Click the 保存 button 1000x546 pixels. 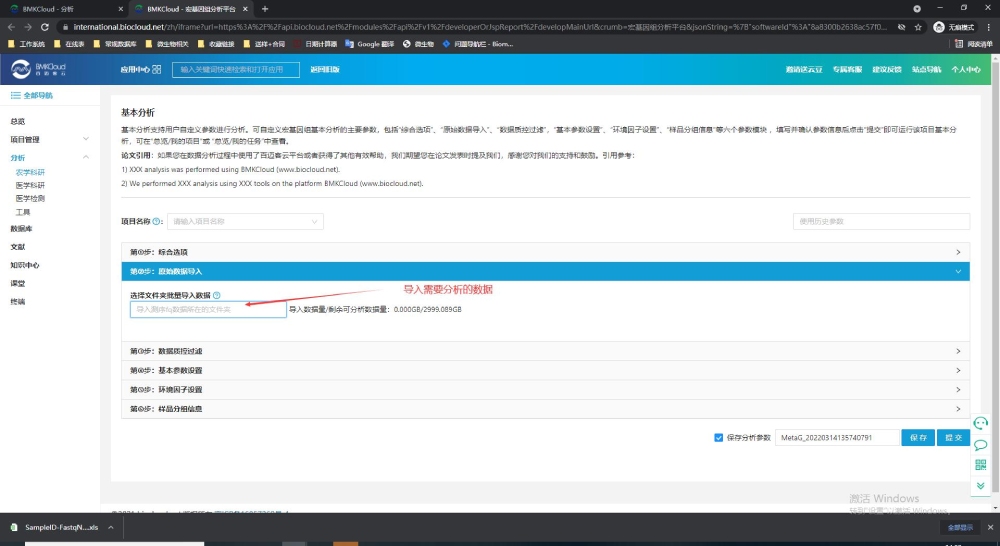[918, 437]
